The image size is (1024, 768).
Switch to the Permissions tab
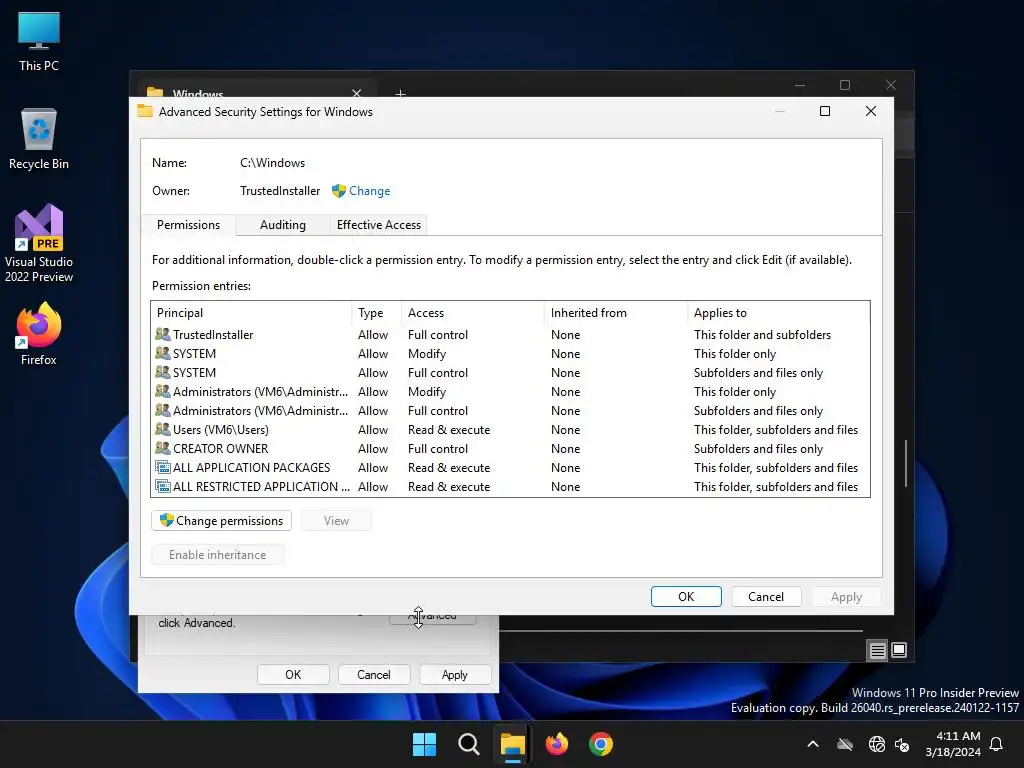point(188,225)
